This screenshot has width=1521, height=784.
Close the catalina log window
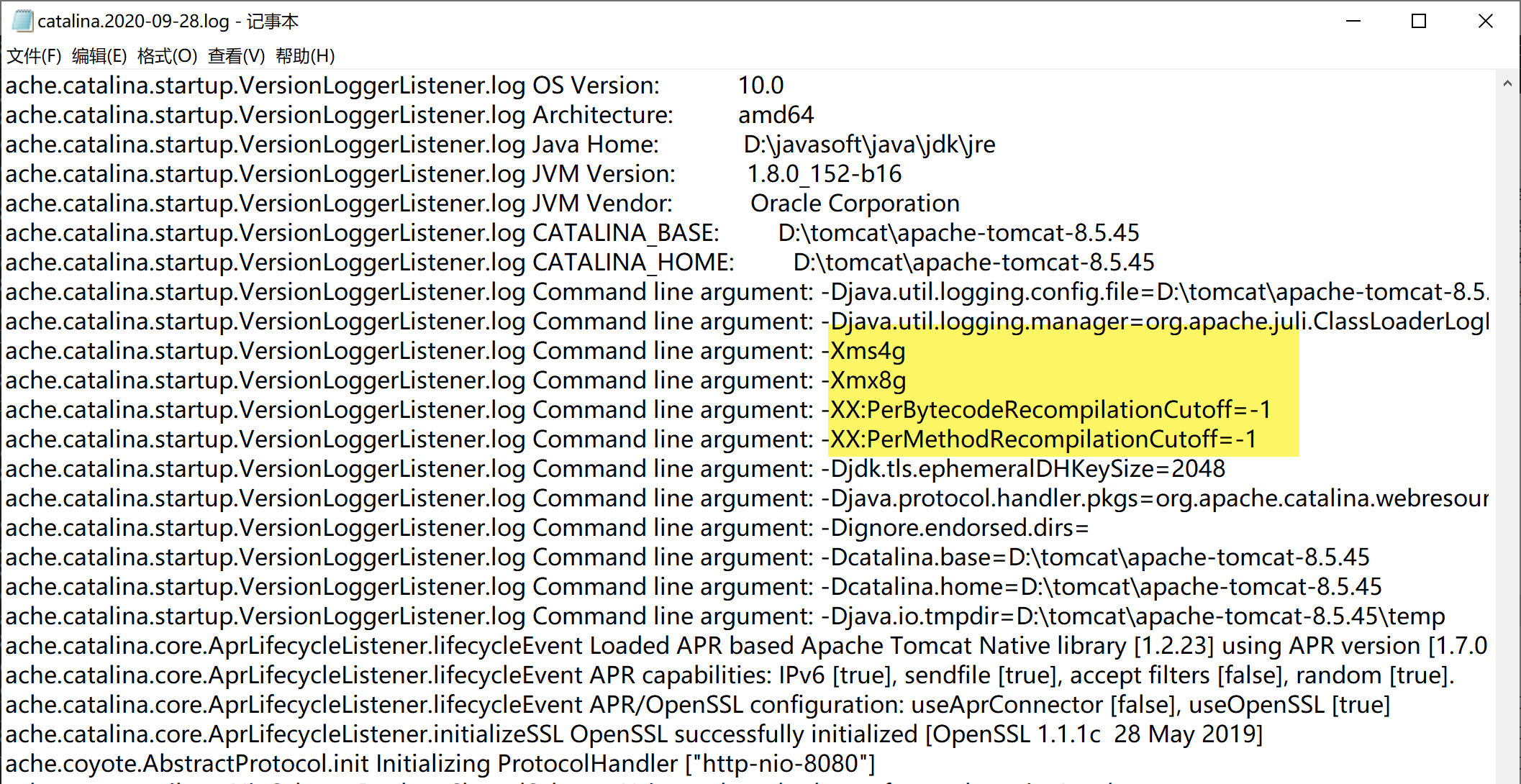1485,22
